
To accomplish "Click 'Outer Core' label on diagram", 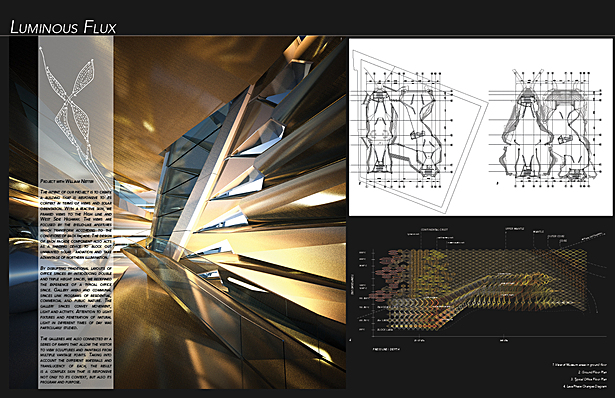I will pyautogui.click(x=556, y=236).
